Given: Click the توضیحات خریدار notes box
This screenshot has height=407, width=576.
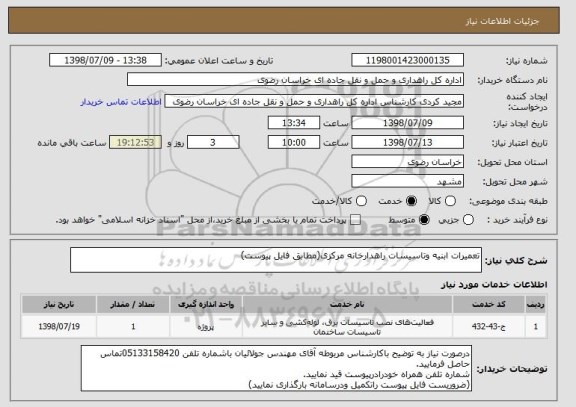Looking at the screenshot, I should [276, 368].
